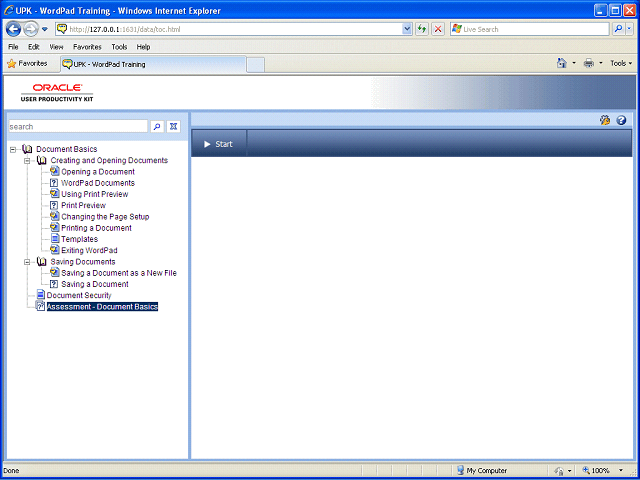Clear the search with the X icon
Image resolution: width=640 pixels, height=480 pixels.
pyautogui.click(x=173, y=127)
